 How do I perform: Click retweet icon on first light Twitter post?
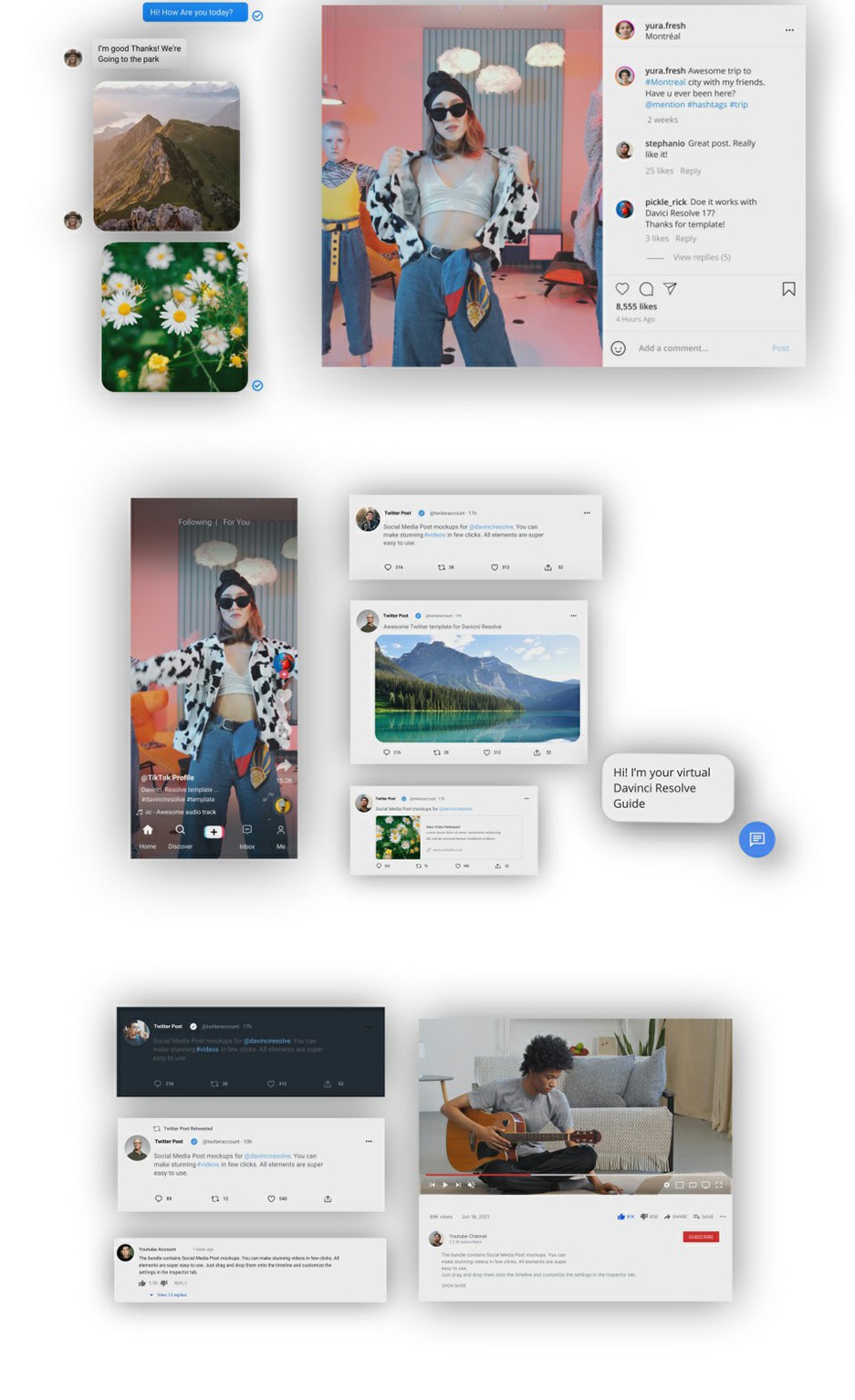pyautogui.click(x=442, y=567)
